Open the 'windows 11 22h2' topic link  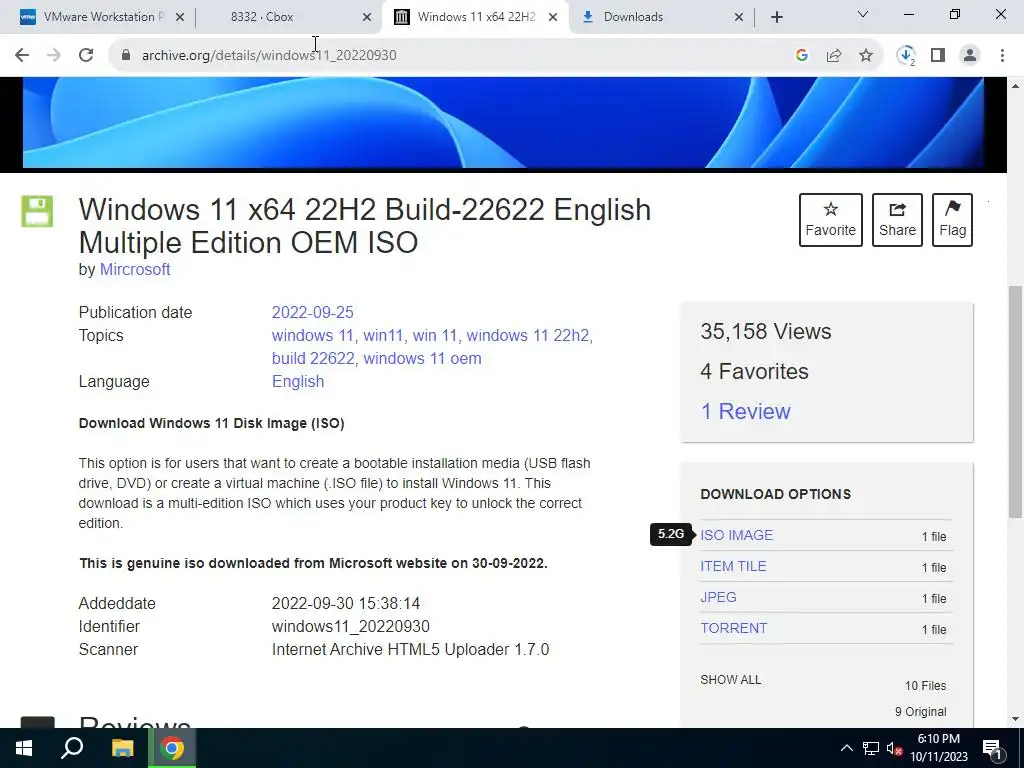(528, 336)
